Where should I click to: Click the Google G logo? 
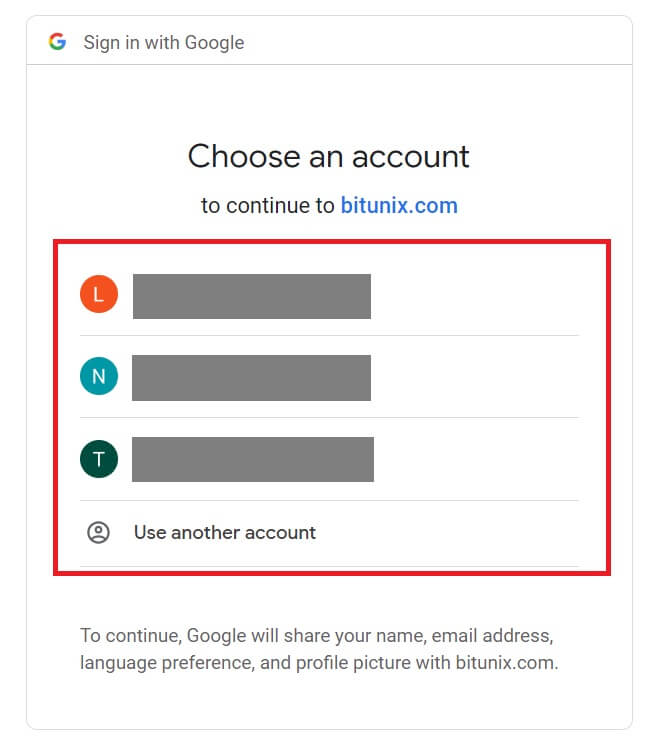point(57,42)
